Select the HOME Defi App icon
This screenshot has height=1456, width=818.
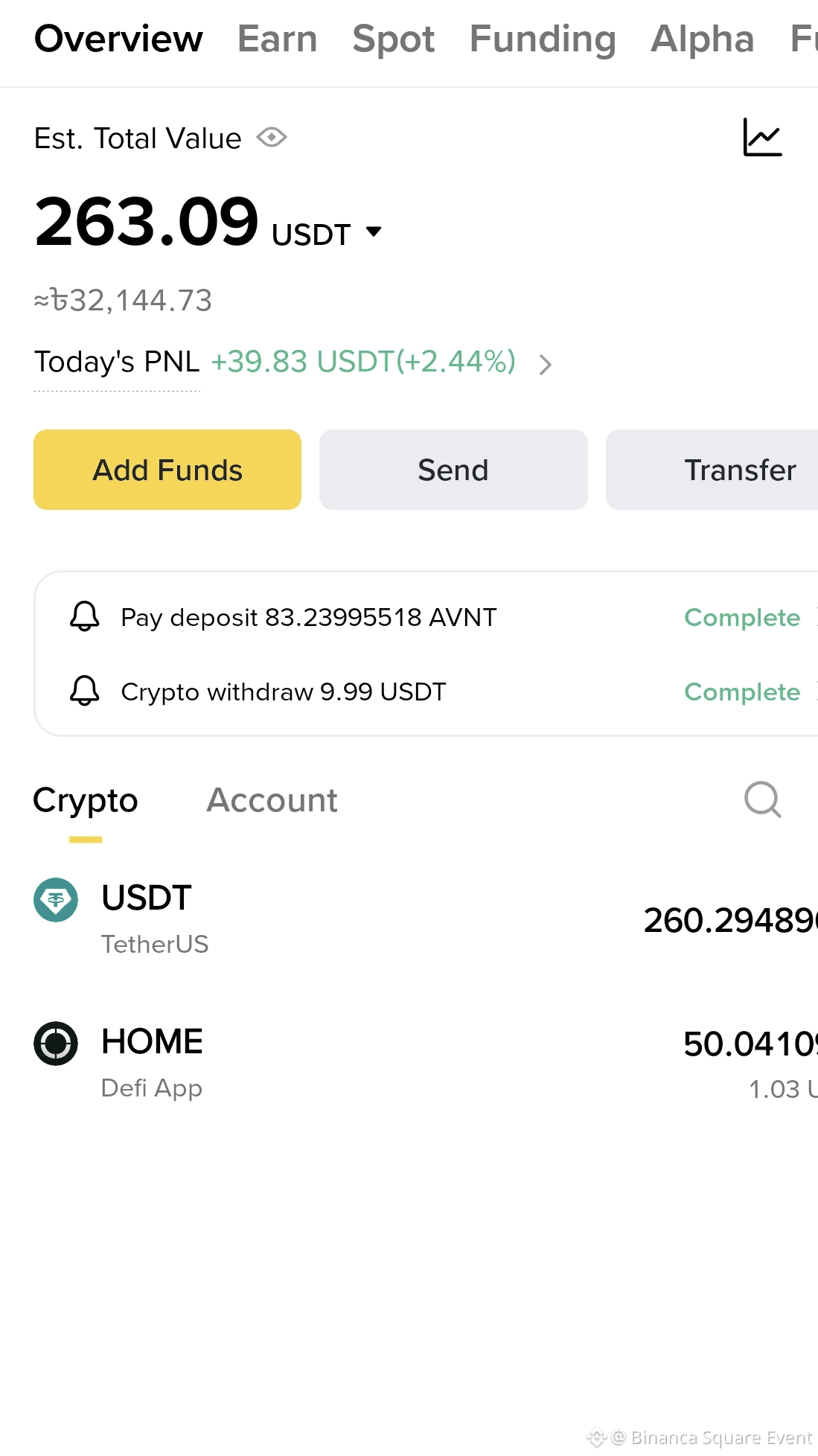click(56, 1044)
